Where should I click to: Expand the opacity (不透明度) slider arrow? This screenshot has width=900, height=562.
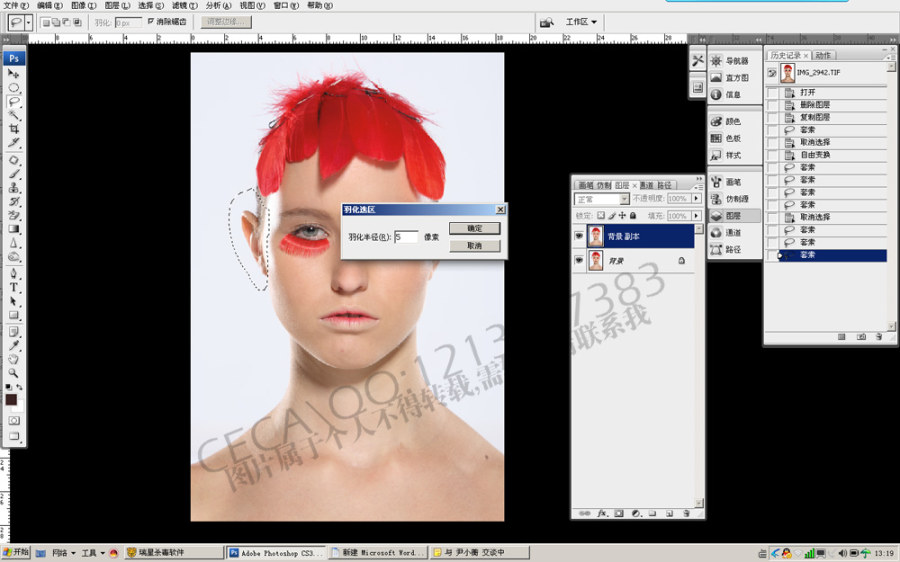[696, 199]
